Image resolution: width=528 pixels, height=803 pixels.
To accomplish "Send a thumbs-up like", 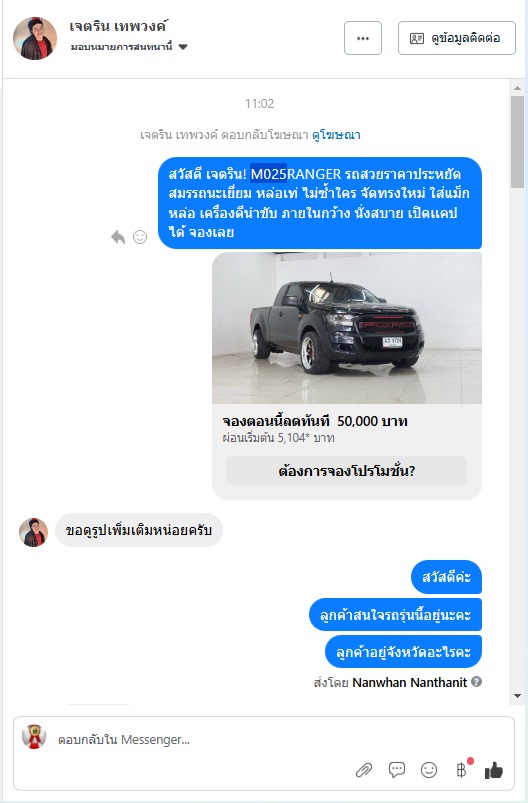I will [x=494, y=770].
